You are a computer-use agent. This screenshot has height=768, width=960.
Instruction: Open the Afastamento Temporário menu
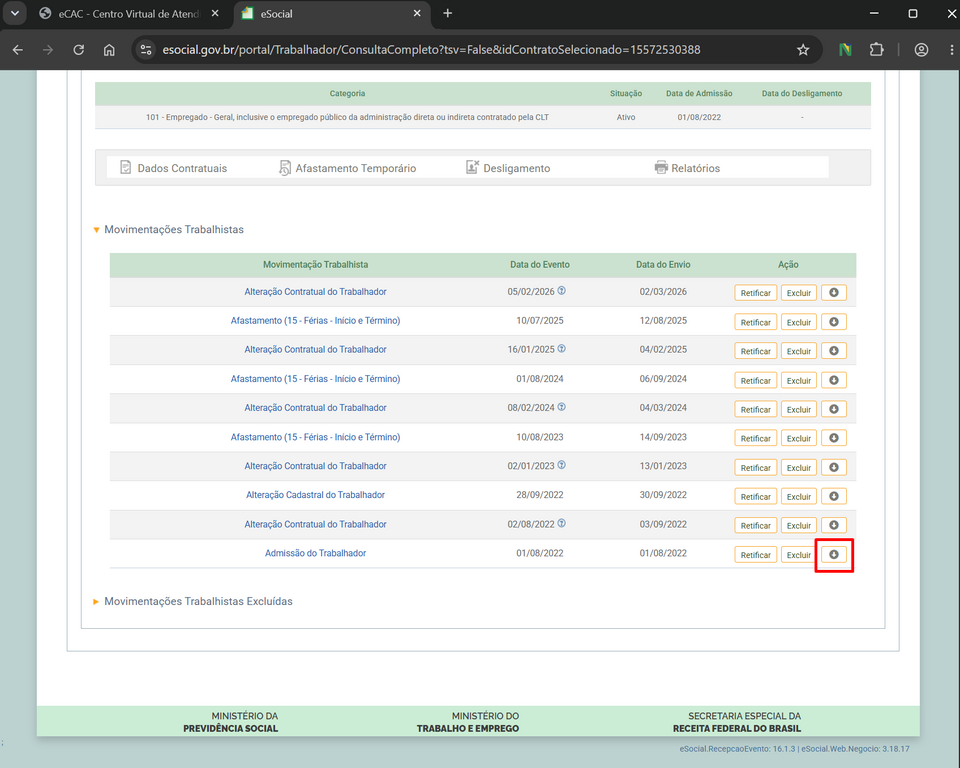pos(347,168)
